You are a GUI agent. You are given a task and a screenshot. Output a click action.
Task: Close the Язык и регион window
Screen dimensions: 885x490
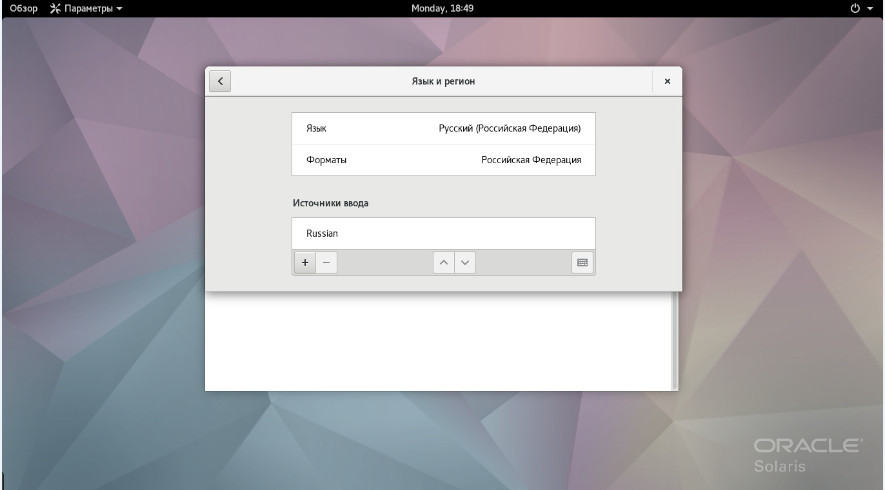(667, 81)
